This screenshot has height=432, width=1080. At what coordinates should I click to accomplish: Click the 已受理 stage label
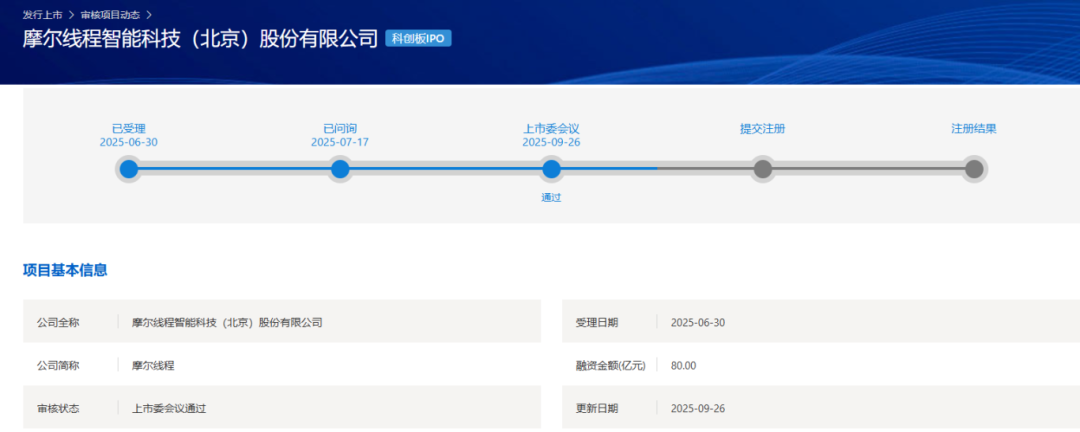pyautogui.click(x=129, y=128)
